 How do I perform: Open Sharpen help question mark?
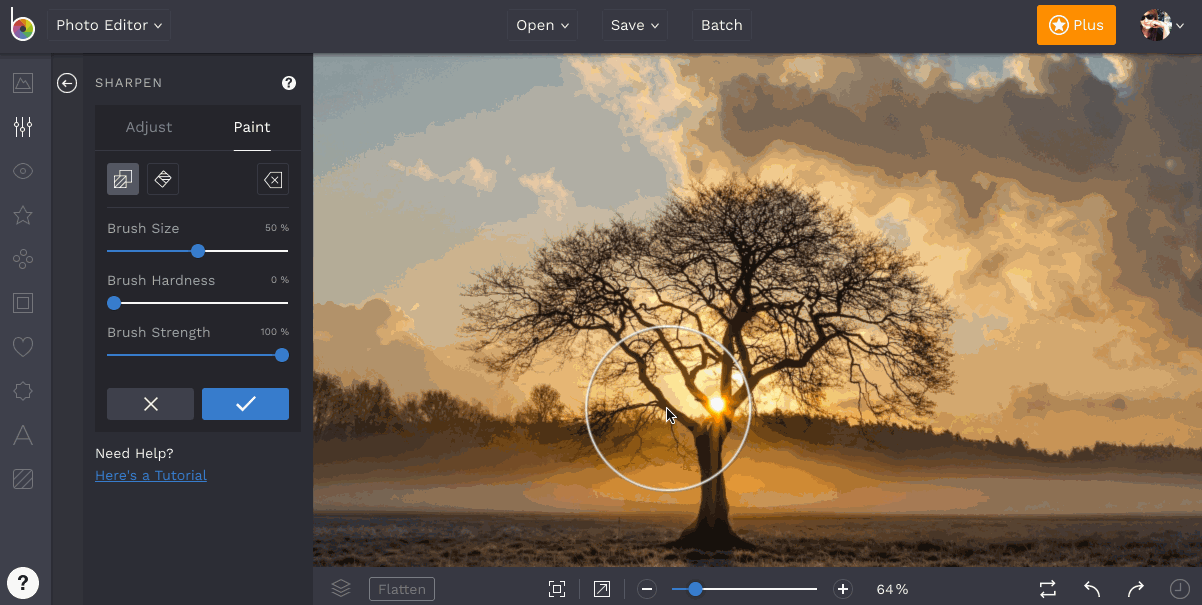289,83
